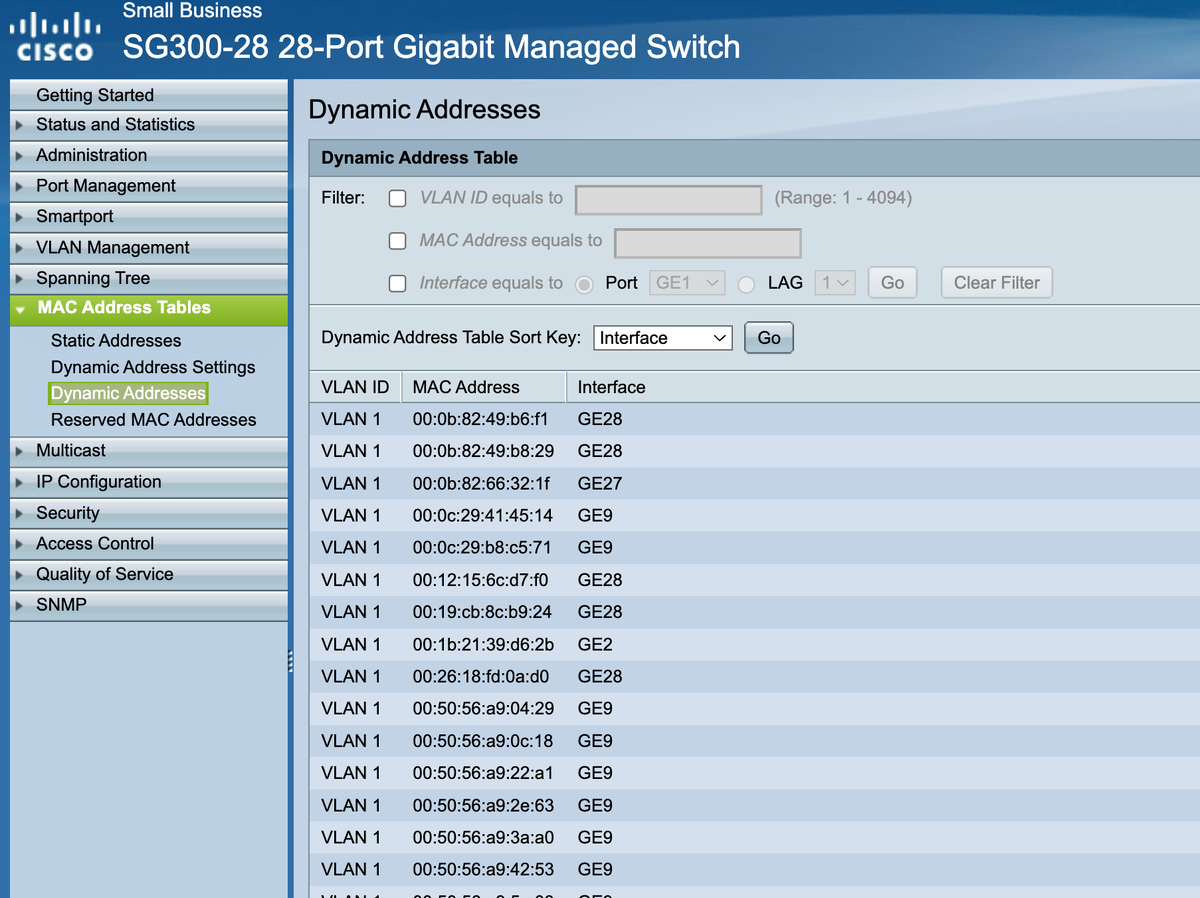Select MAC address 00:50:56:a9:2e:63
1200x898 pixels.
pyautogui.click(x=483, y=805)
